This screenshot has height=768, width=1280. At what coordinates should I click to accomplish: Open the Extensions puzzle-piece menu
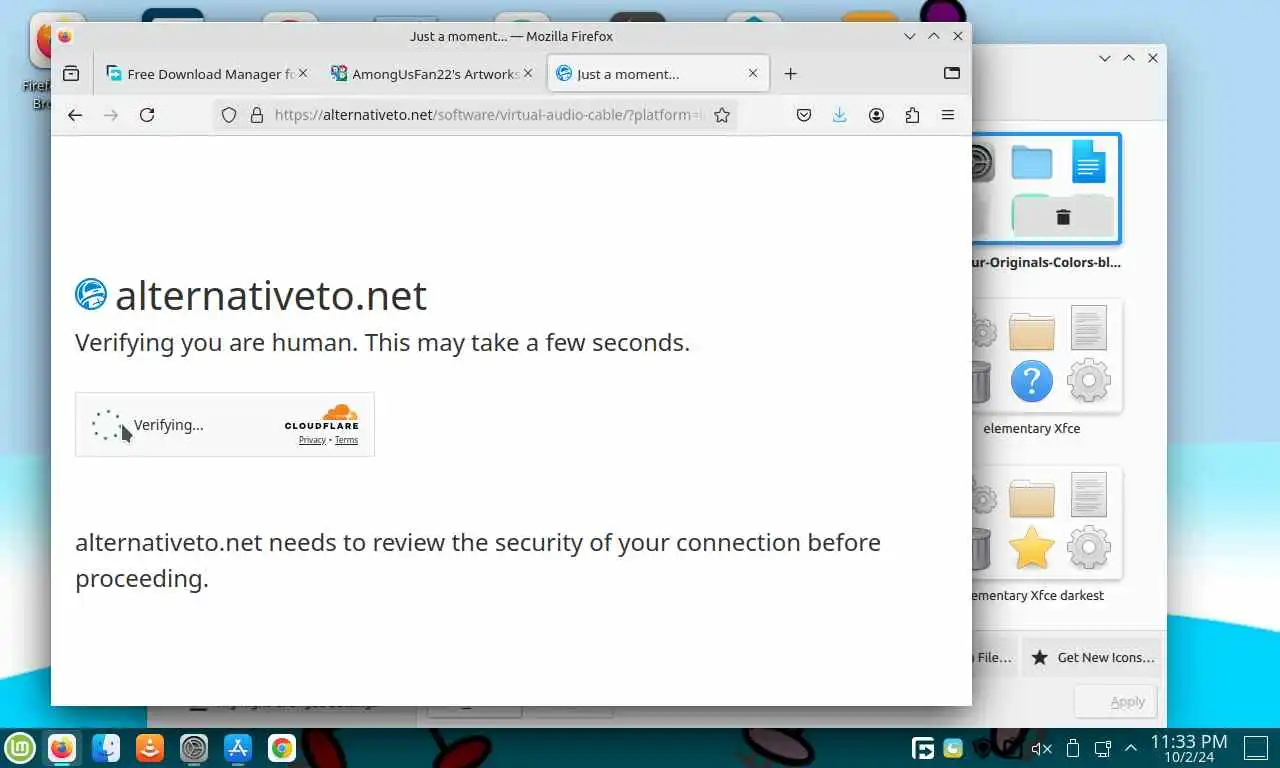(912, 115)
